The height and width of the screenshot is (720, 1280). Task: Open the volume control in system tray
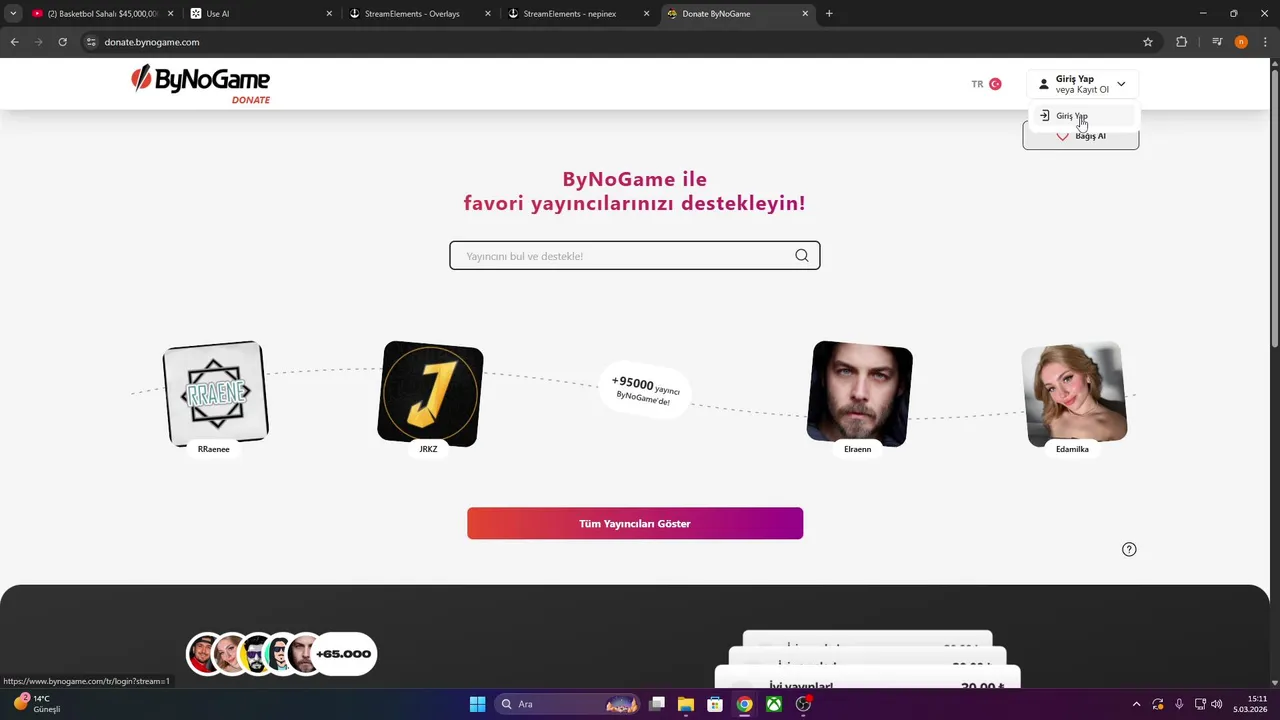[x=1216, y=704]
